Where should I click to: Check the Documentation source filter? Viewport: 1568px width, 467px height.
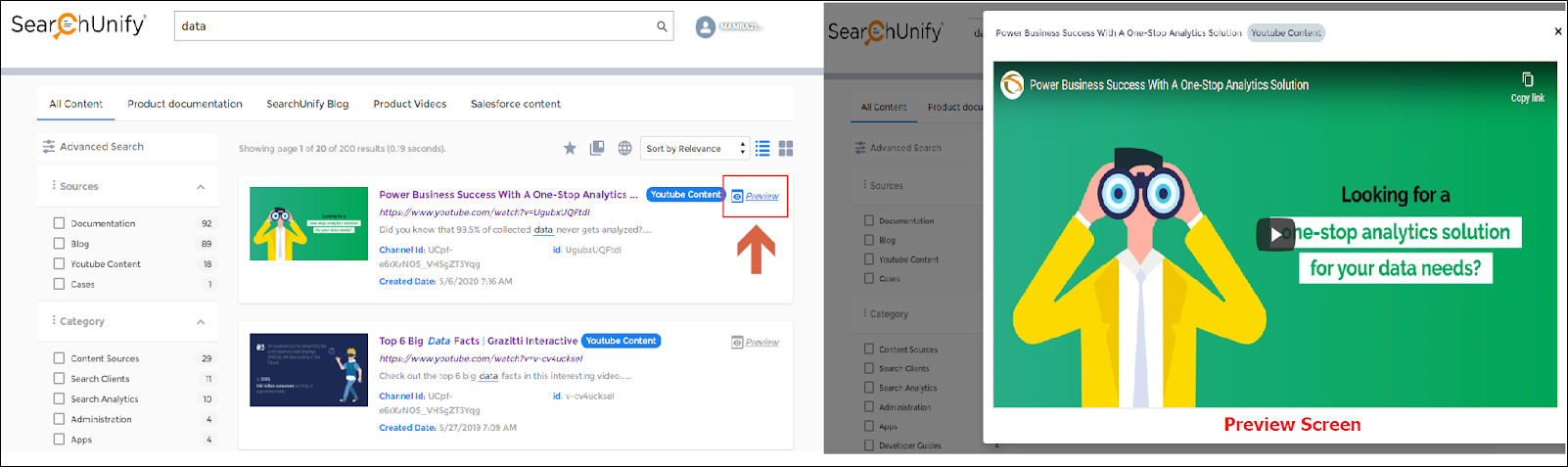[59, 223]
